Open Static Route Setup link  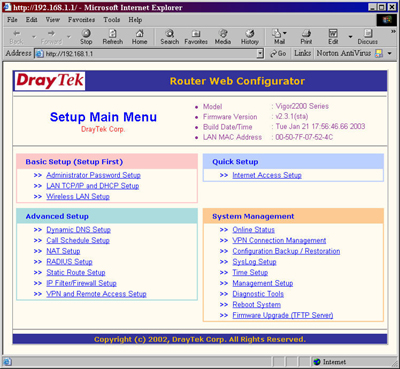76,272
